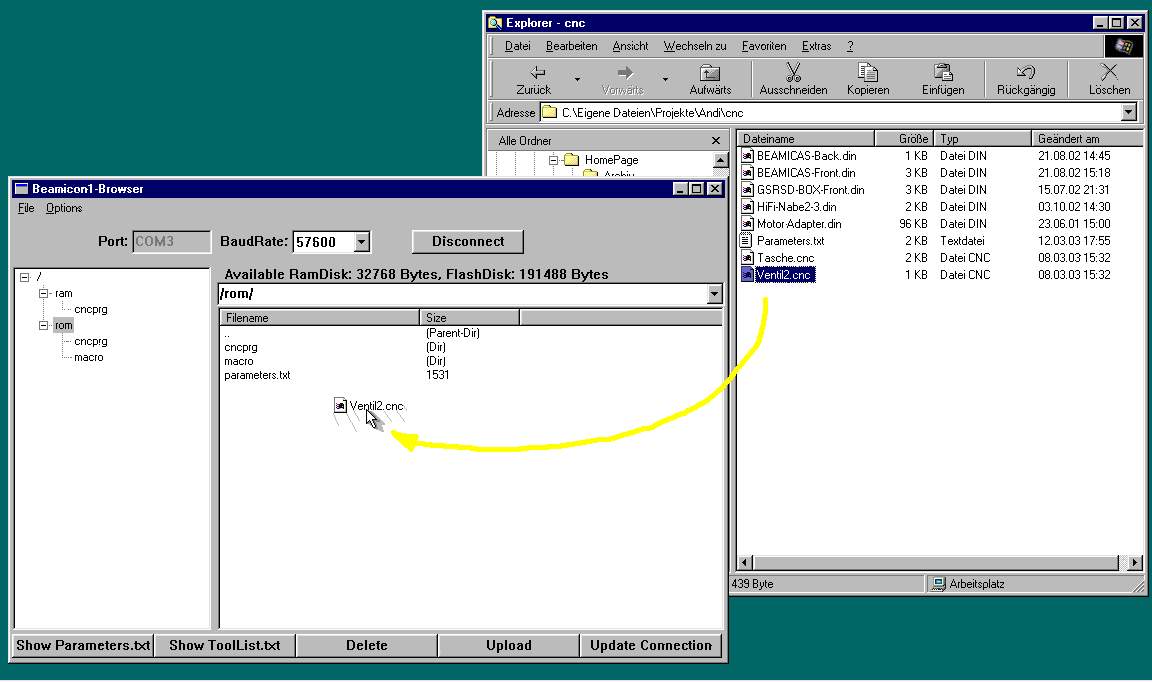Select parameters.txt in file list

[257, 375]
